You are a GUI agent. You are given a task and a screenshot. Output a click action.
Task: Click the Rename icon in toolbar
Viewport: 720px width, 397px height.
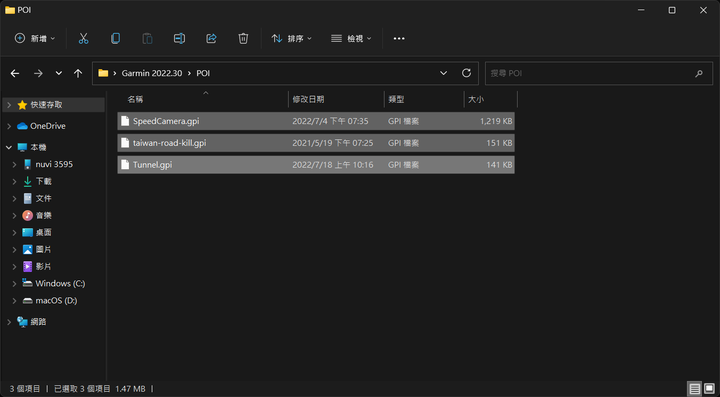(x=179, y=39)
